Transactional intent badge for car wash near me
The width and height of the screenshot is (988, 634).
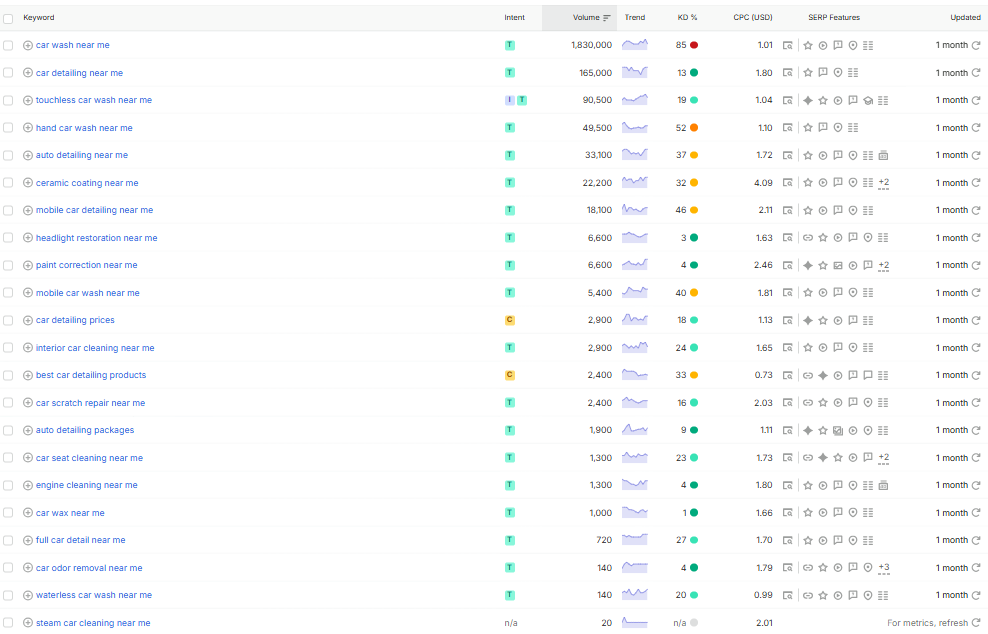click(x=510, y=45)
